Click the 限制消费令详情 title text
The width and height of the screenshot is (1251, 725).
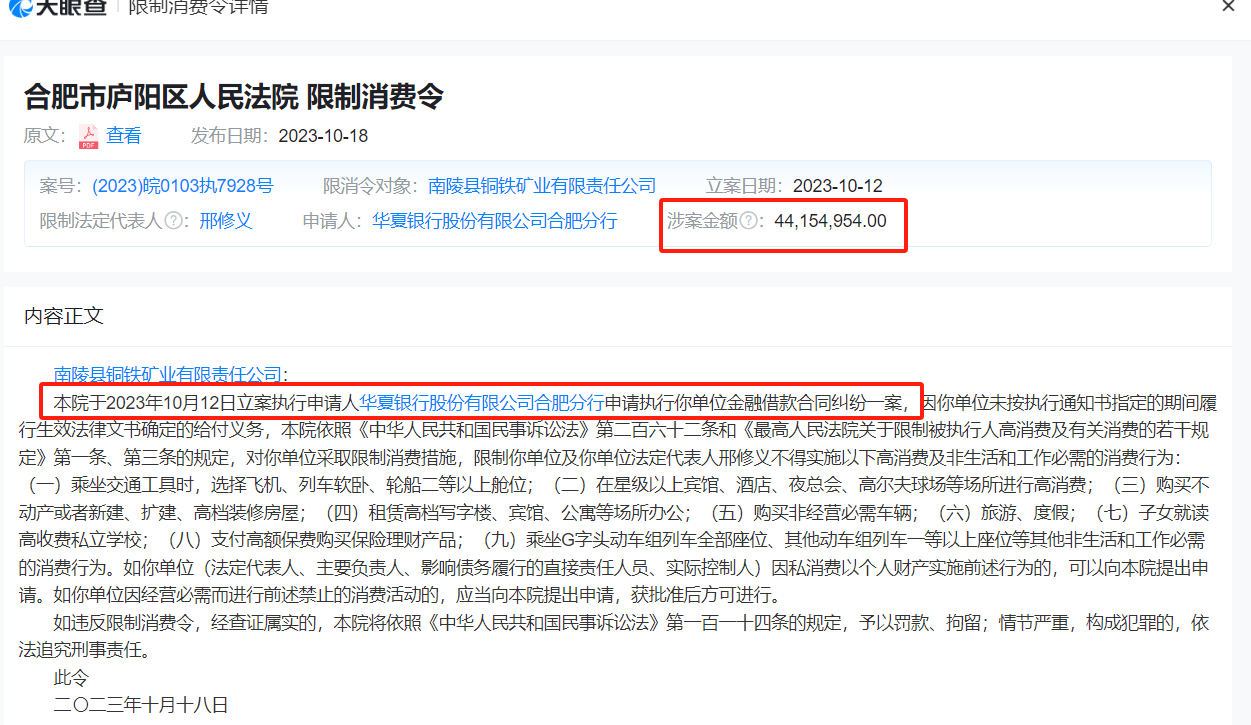[x=198, y=7]
